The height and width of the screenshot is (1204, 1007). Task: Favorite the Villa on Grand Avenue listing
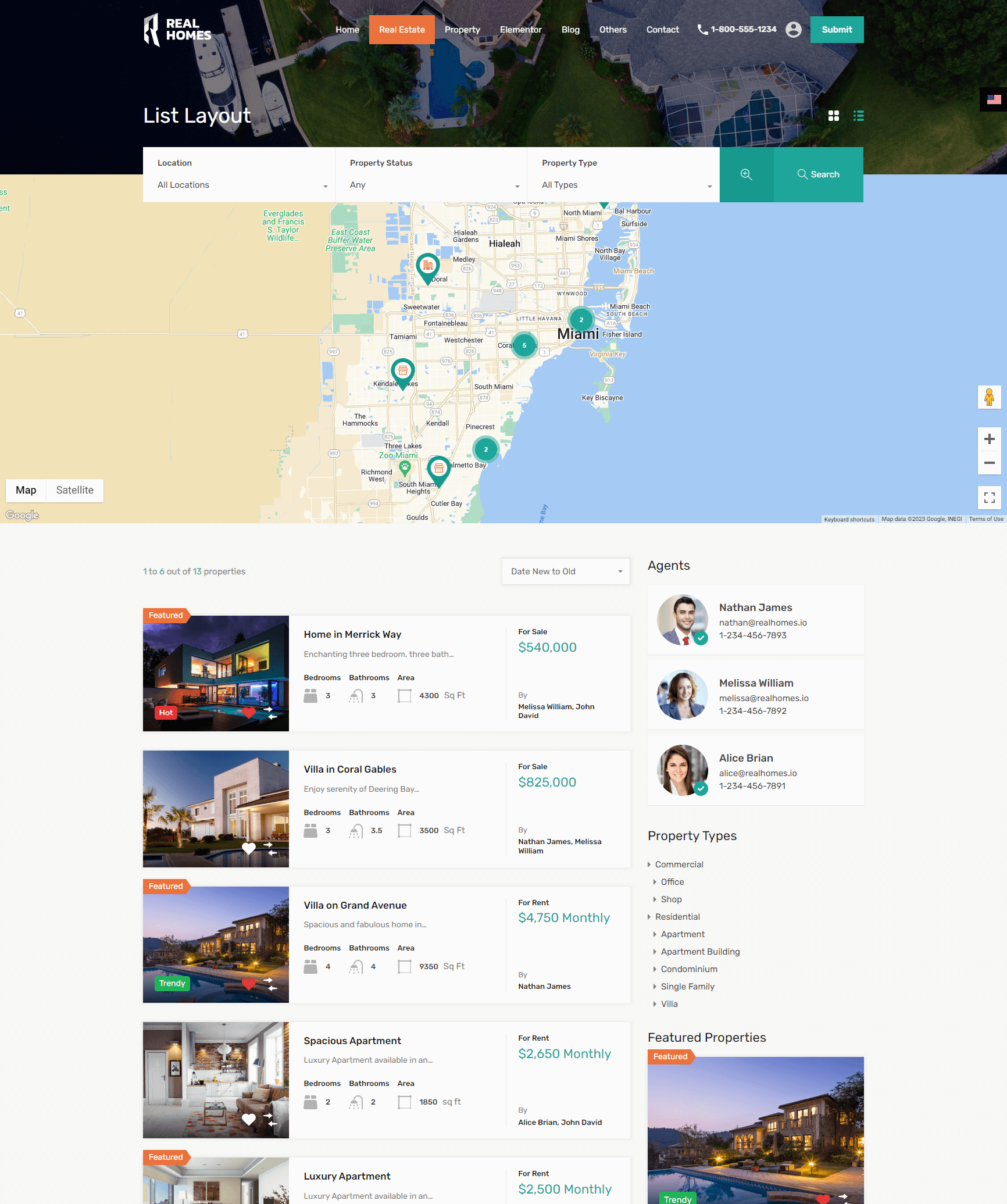pyautogui.click(x=249, y=984)
